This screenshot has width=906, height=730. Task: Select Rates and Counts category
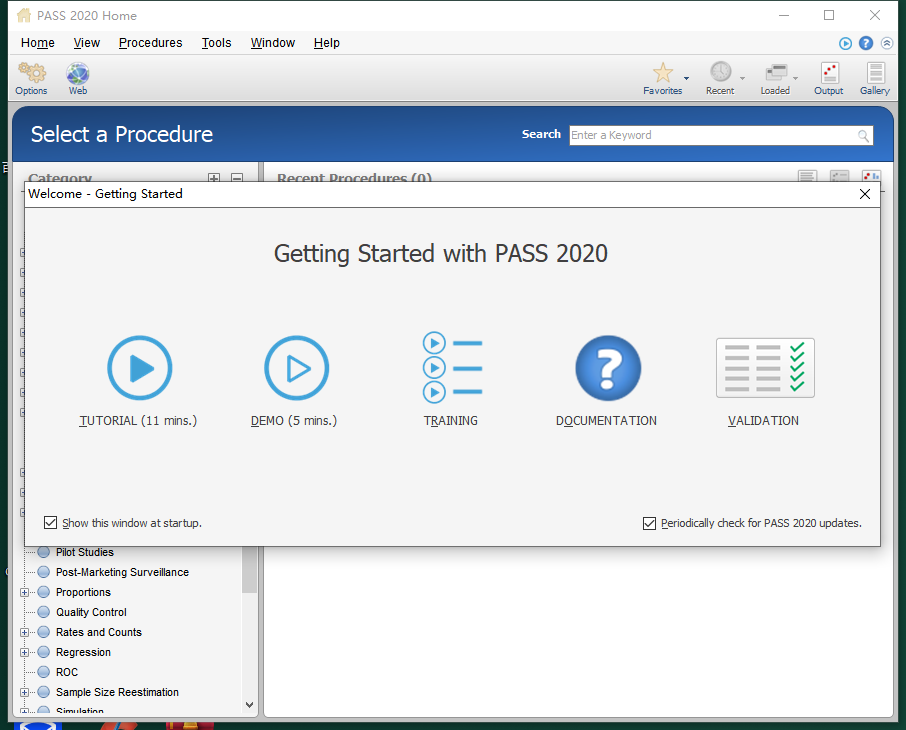coord(98,632)
